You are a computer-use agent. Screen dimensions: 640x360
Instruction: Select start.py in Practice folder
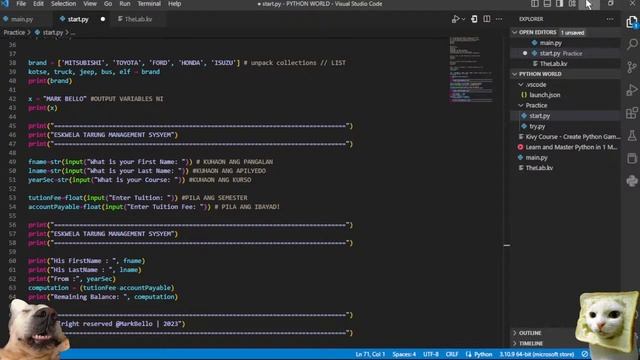(565, 116)
